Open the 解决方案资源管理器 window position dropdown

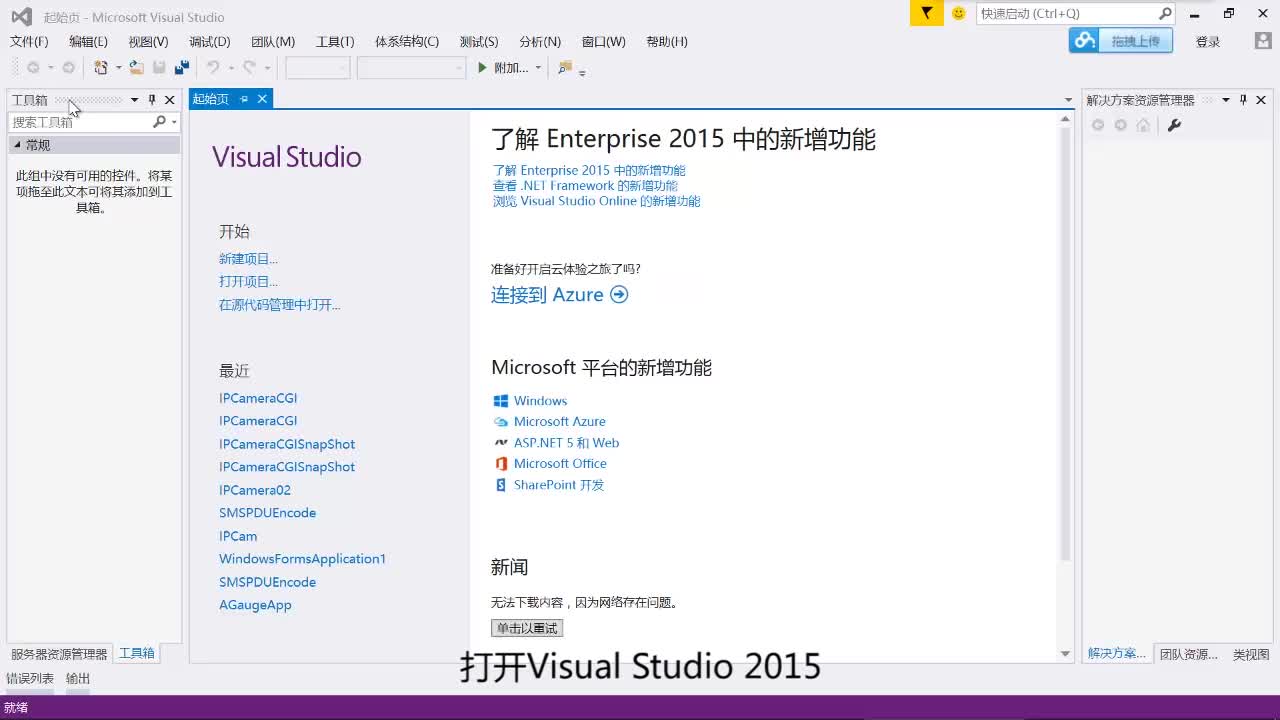tap(1225, 100)
